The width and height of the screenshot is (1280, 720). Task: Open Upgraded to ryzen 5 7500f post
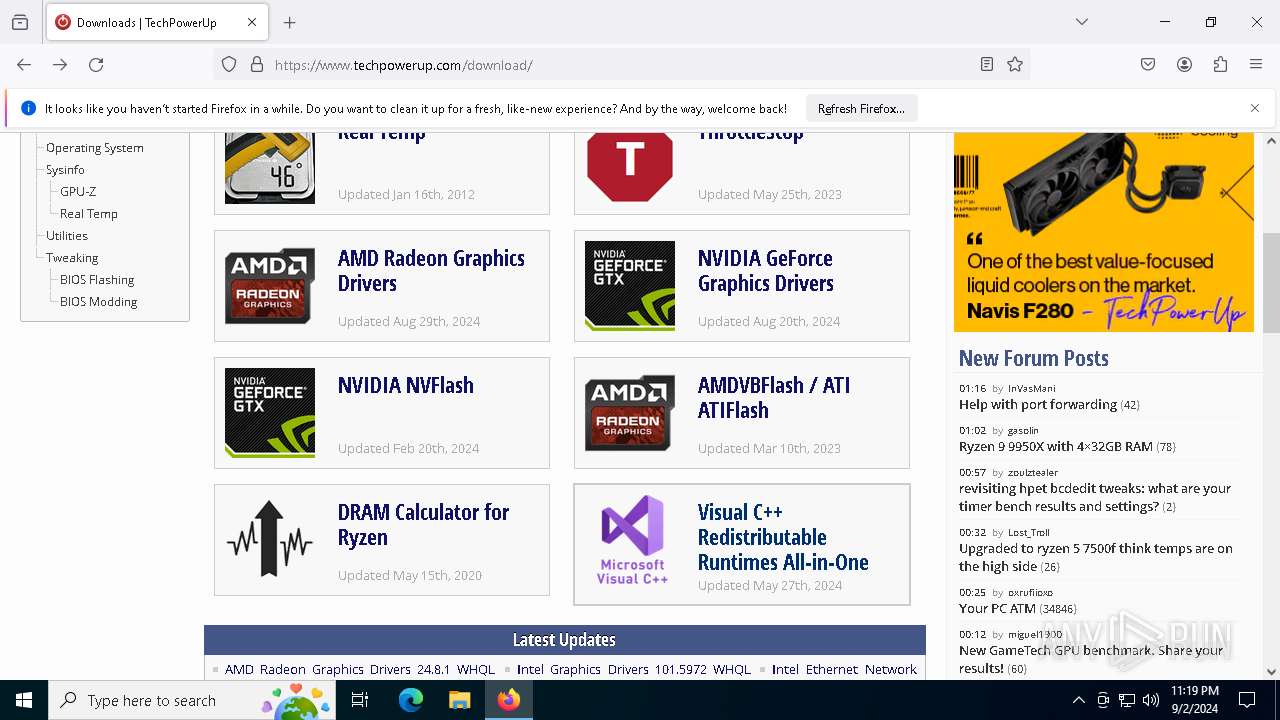(1096, 557)
